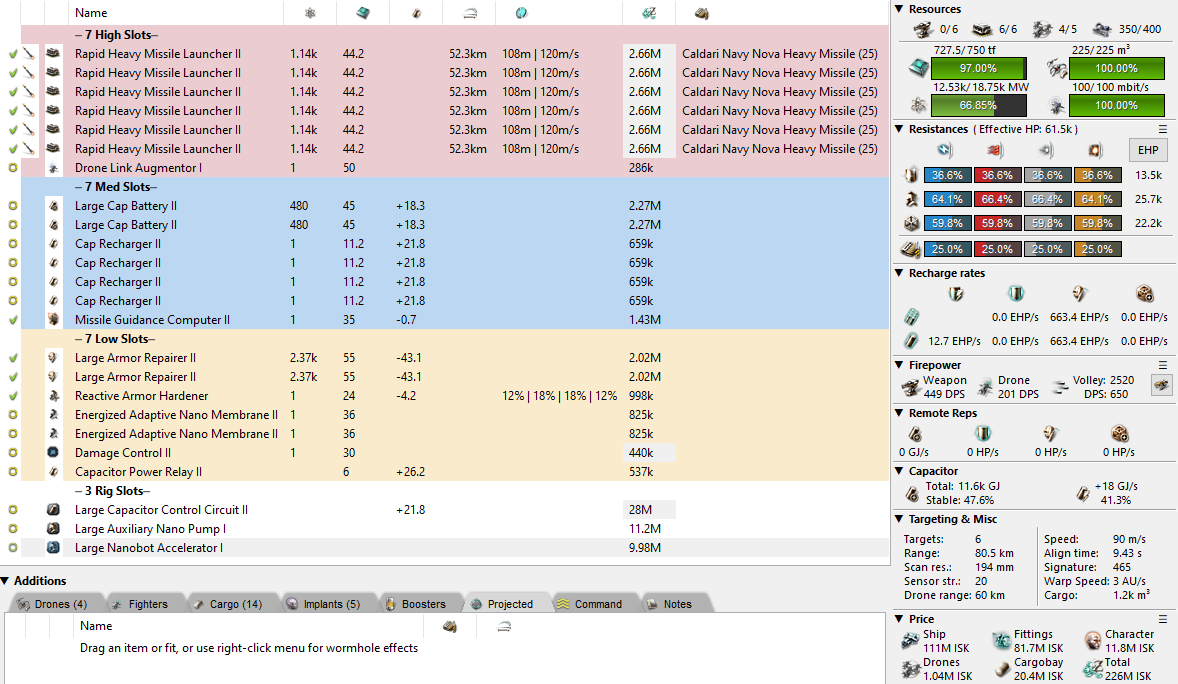This screenshot has height=684, width=1178.
Task: Toggle Missile Guidance Computer II active state
Action: coord(13,320)
